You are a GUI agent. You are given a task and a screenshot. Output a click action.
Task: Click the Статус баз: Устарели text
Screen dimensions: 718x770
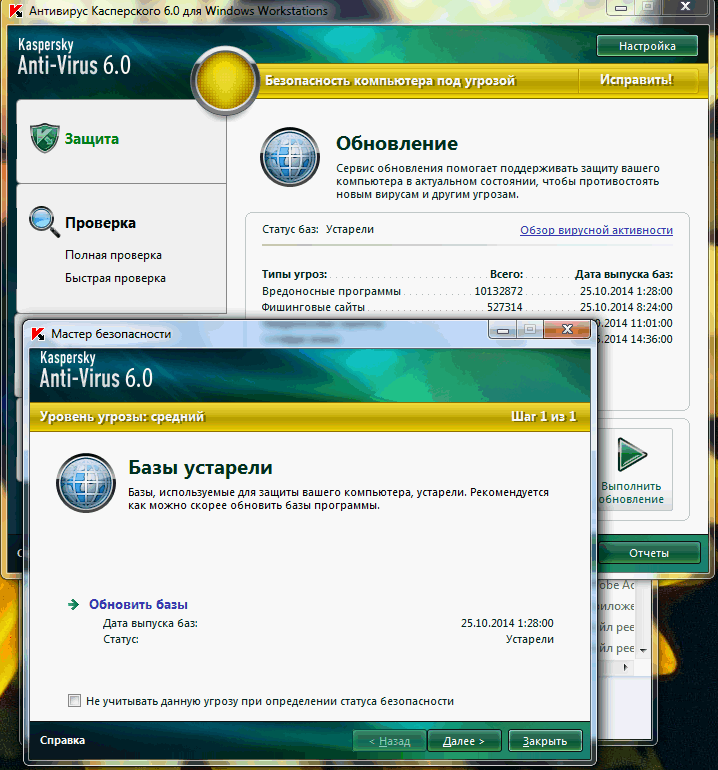[318, 229]
